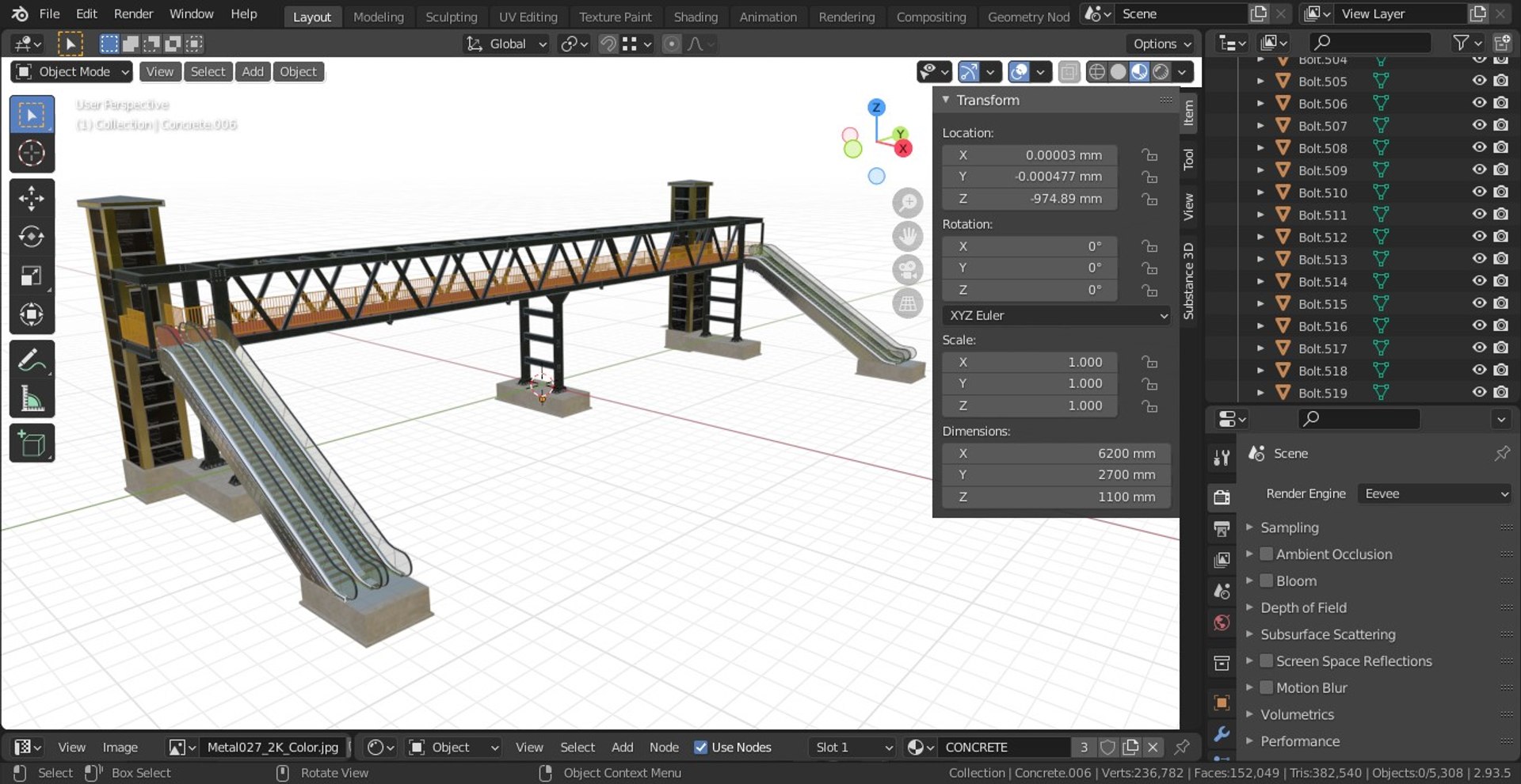This screenshot has width=1521, height=784.
Task: Open the World properties tab icon
Action: 1222,622
